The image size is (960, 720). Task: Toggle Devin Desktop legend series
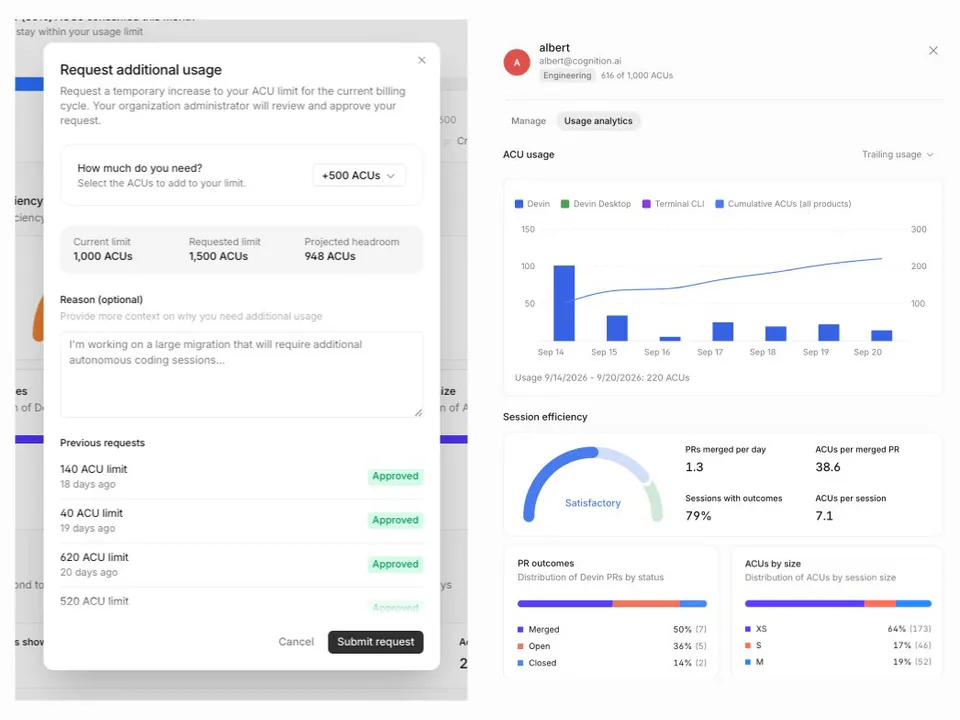click(x=596, y=204)
